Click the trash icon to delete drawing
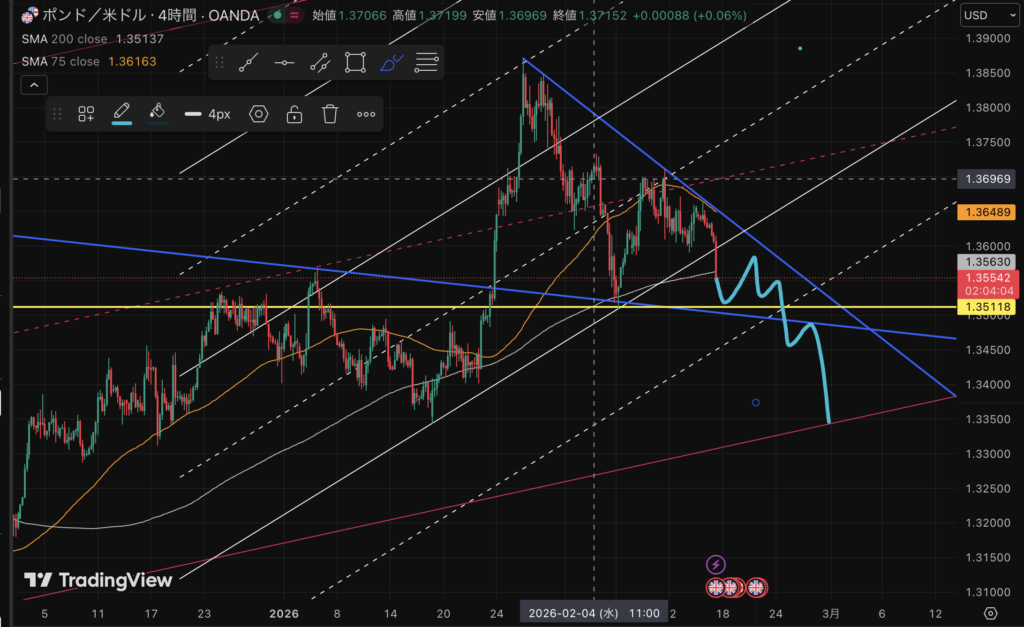 point(330,114)
